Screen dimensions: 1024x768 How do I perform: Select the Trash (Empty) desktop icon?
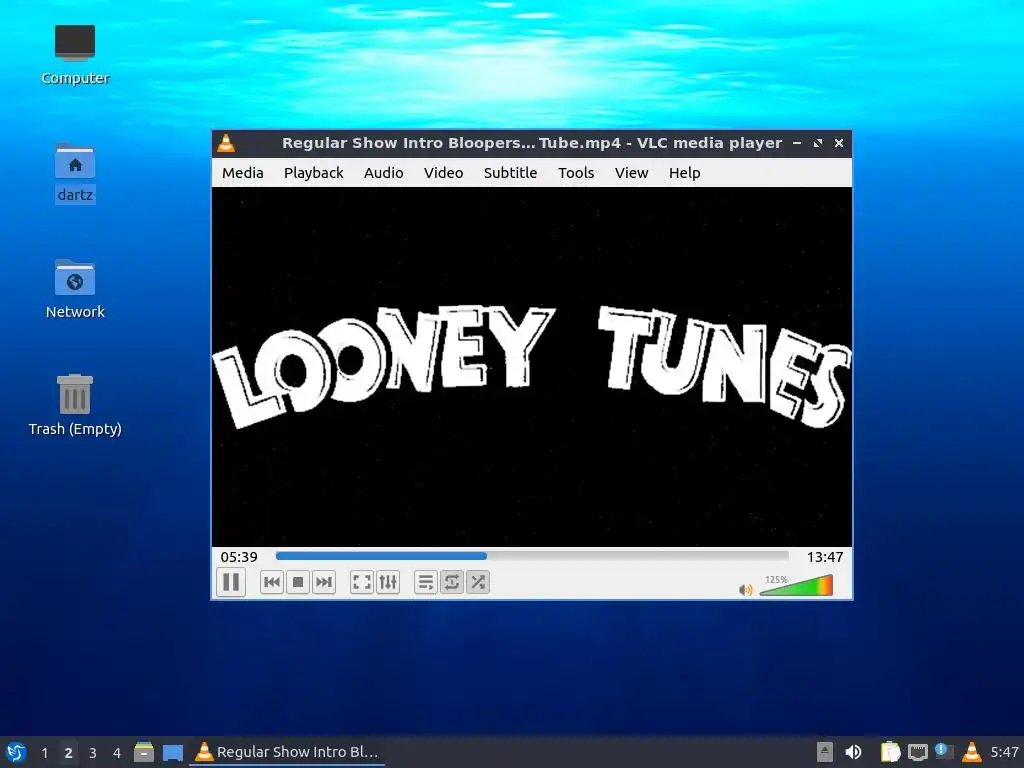[x=75, y=405]
